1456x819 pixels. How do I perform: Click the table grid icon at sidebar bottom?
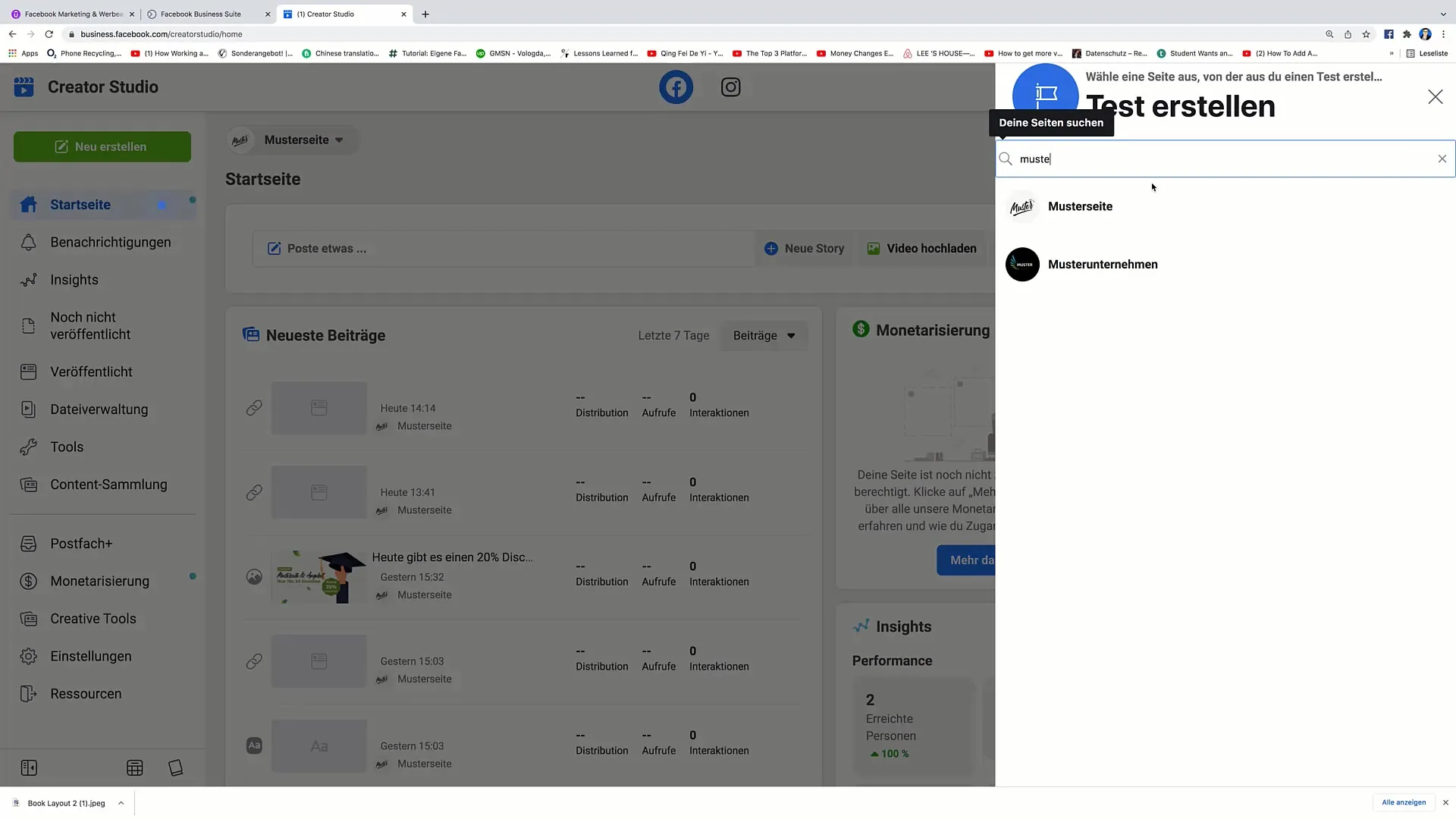pos(135,768)
